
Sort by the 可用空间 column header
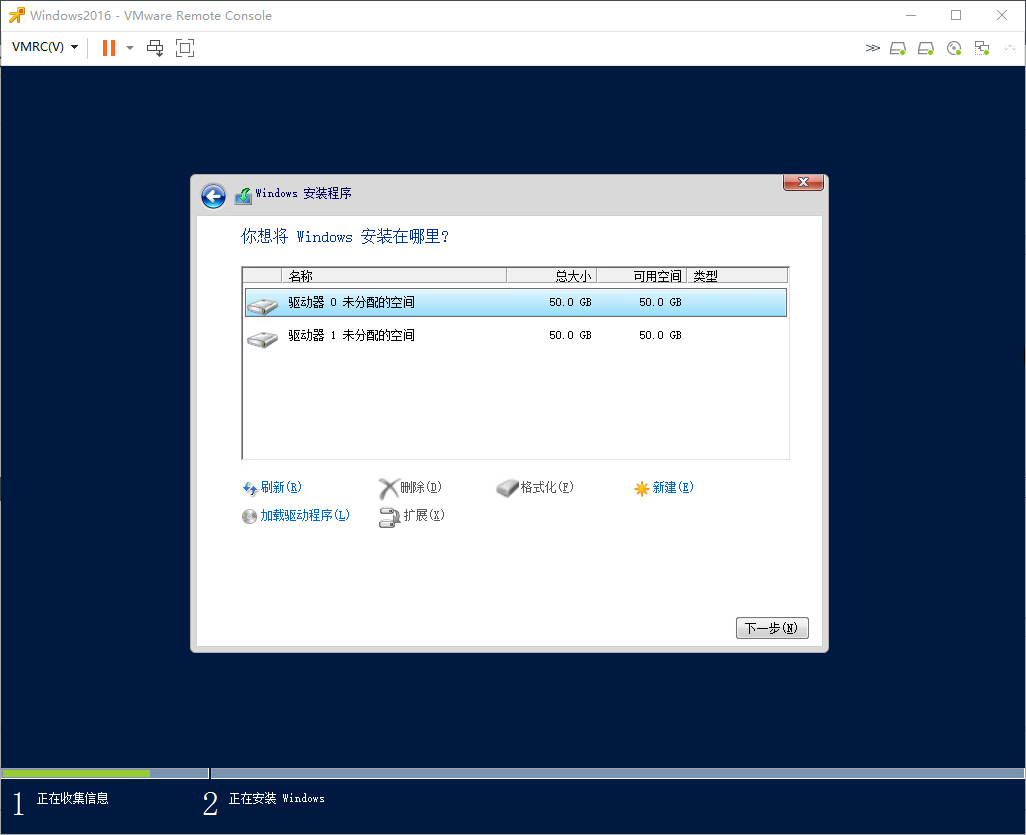(x=641, y=275)
